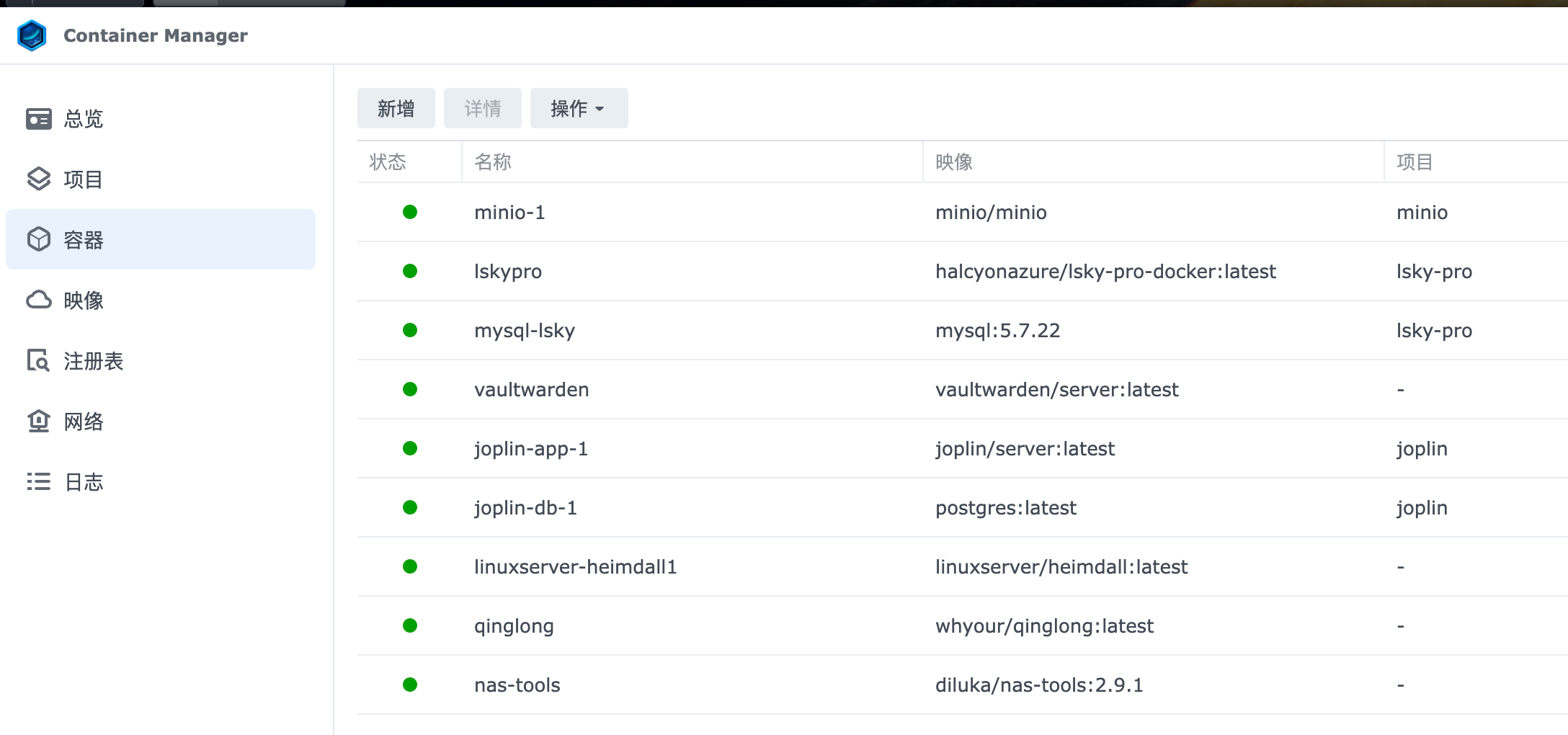Open the 注册表 search-document icon
1568x735 pixels.
(39, 360)
